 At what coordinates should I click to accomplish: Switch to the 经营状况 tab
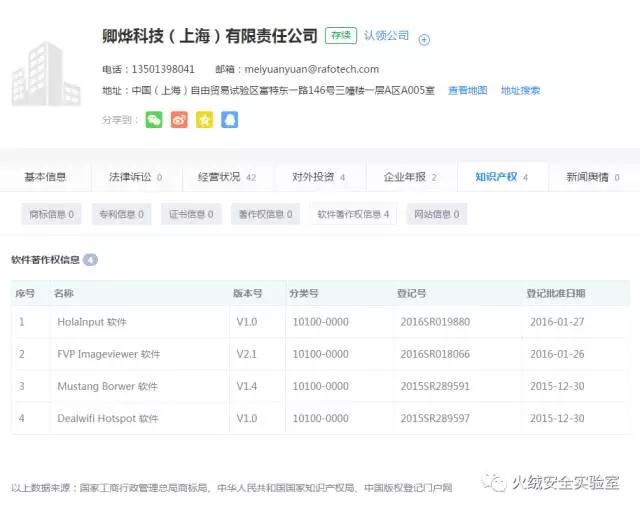(x=227, y=177)
